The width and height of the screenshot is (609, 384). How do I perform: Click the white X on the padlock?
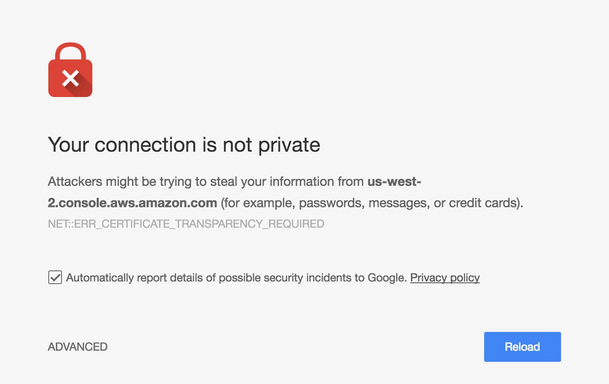pyautogui.click(x=70, y=78)
